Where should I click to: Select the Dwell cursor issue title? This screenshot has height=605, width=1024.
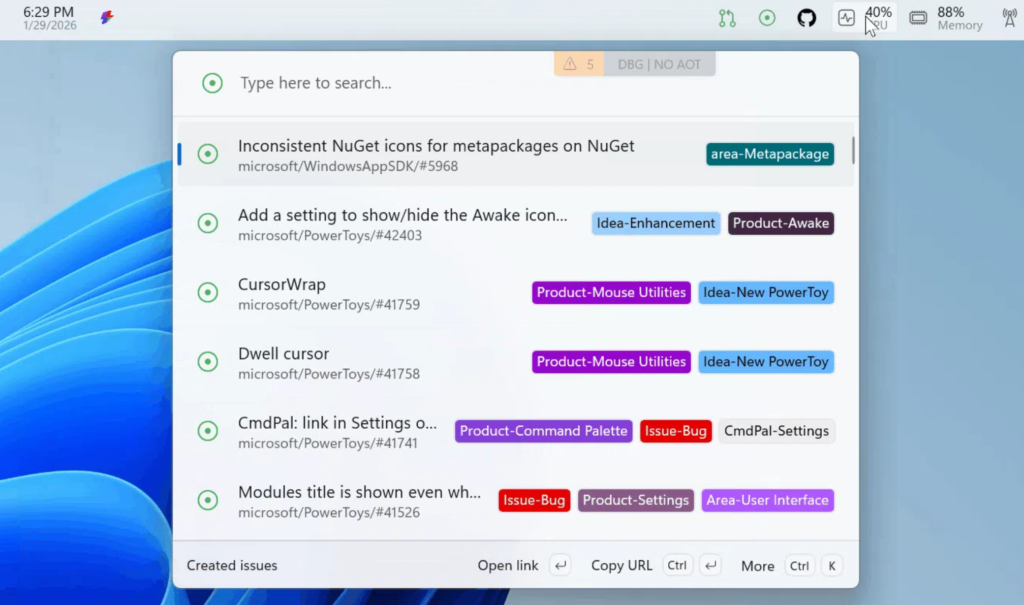click(x=283, y=353)
